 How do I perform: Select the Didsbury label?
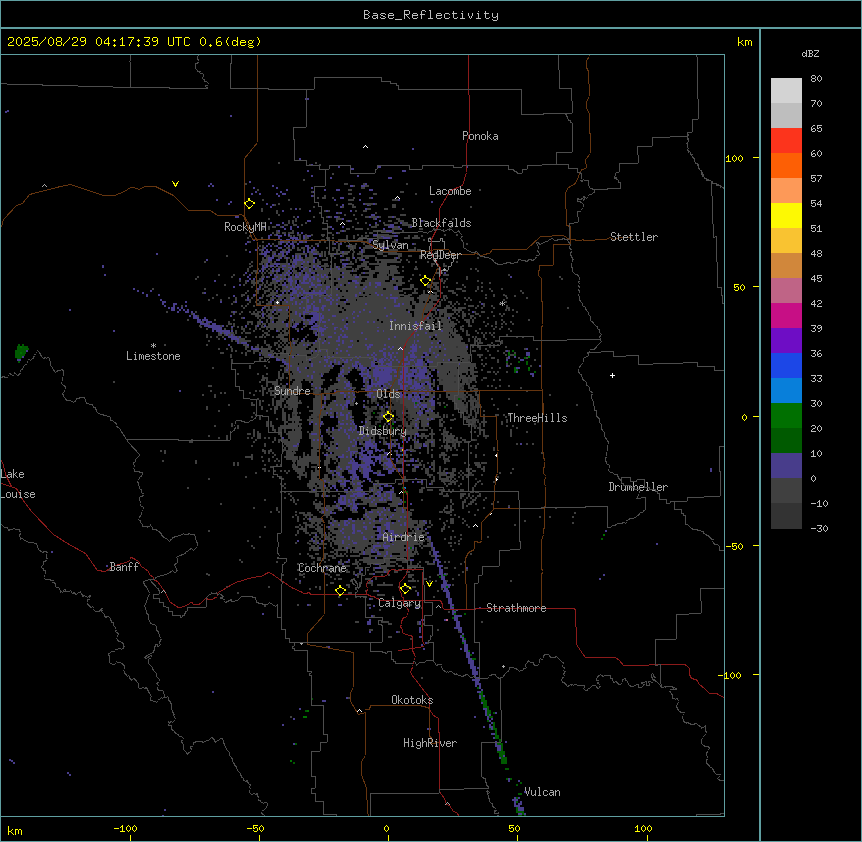[x=383, y=431]
